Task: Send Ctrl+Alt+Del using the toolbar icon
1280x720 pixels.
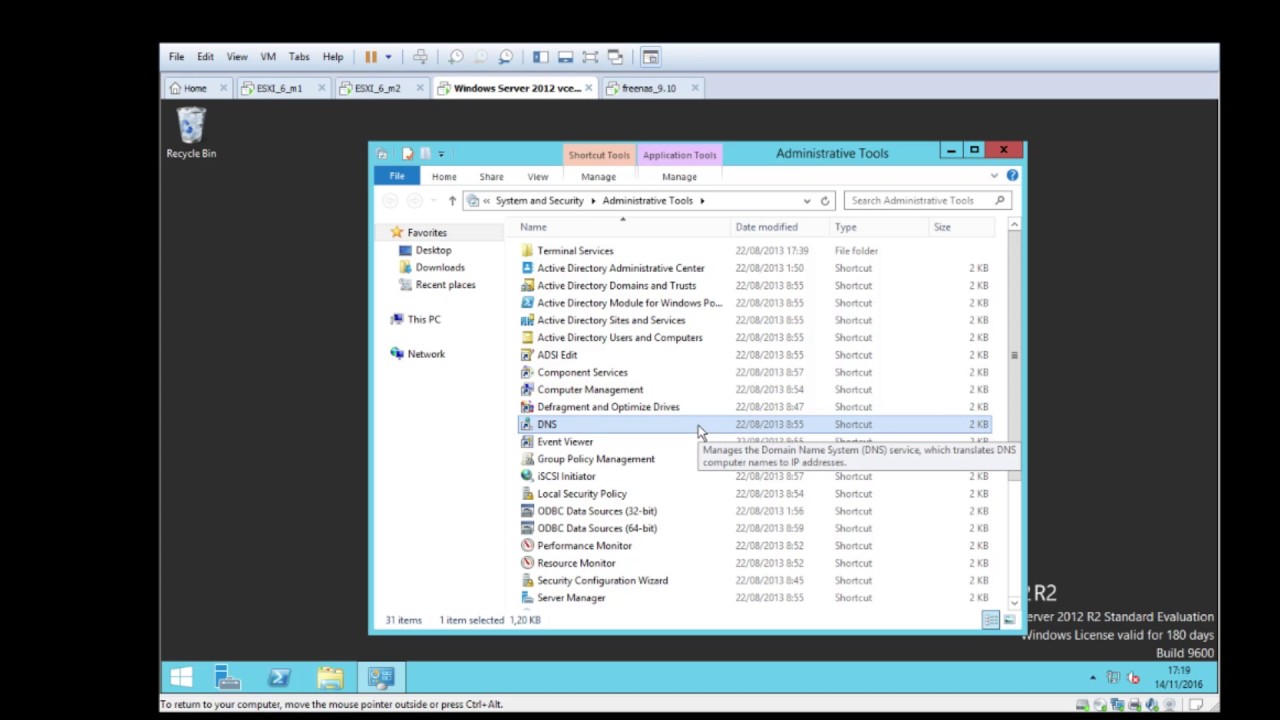Action: [x=420, y=57]
